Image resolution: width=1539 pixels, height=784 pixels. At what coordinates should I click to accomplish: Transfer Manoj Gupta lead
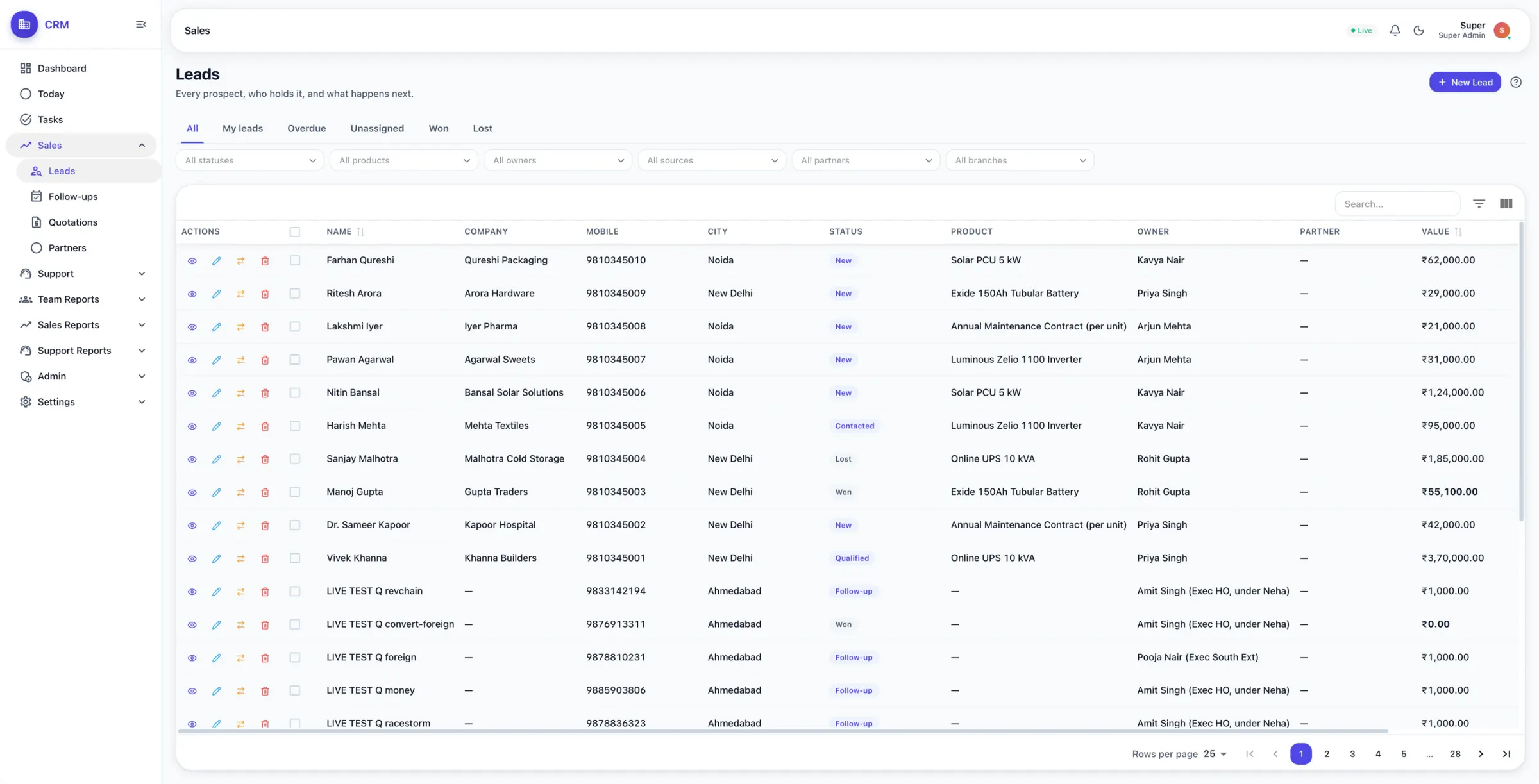(240, 492)
